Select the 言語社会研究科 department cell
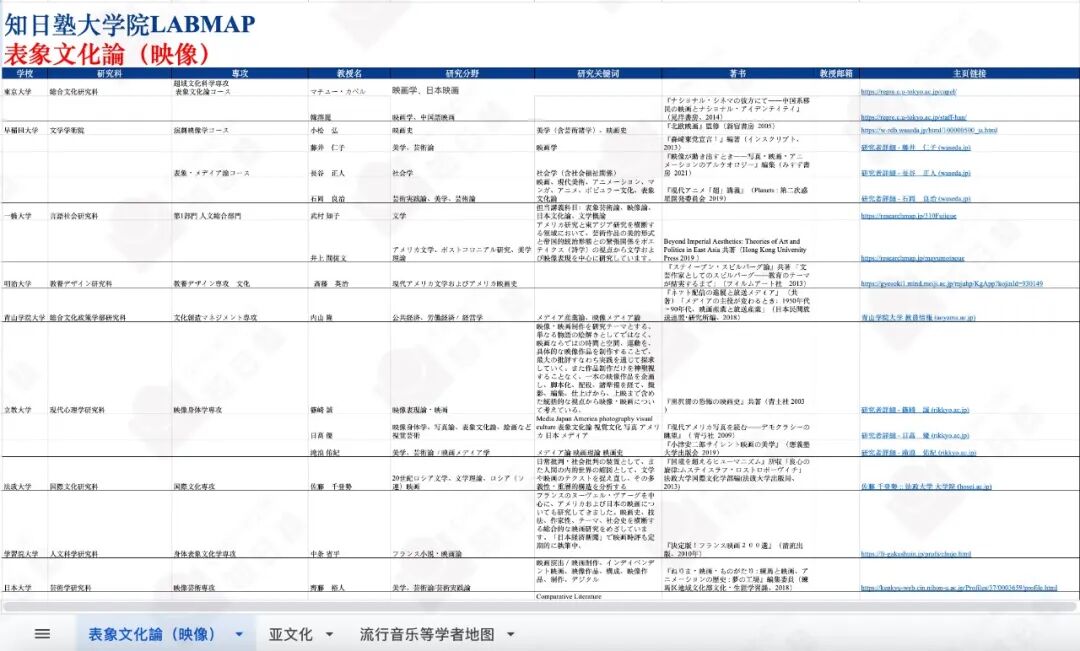The height and width of the screenshot is (651, 1080). pos(74,216)
